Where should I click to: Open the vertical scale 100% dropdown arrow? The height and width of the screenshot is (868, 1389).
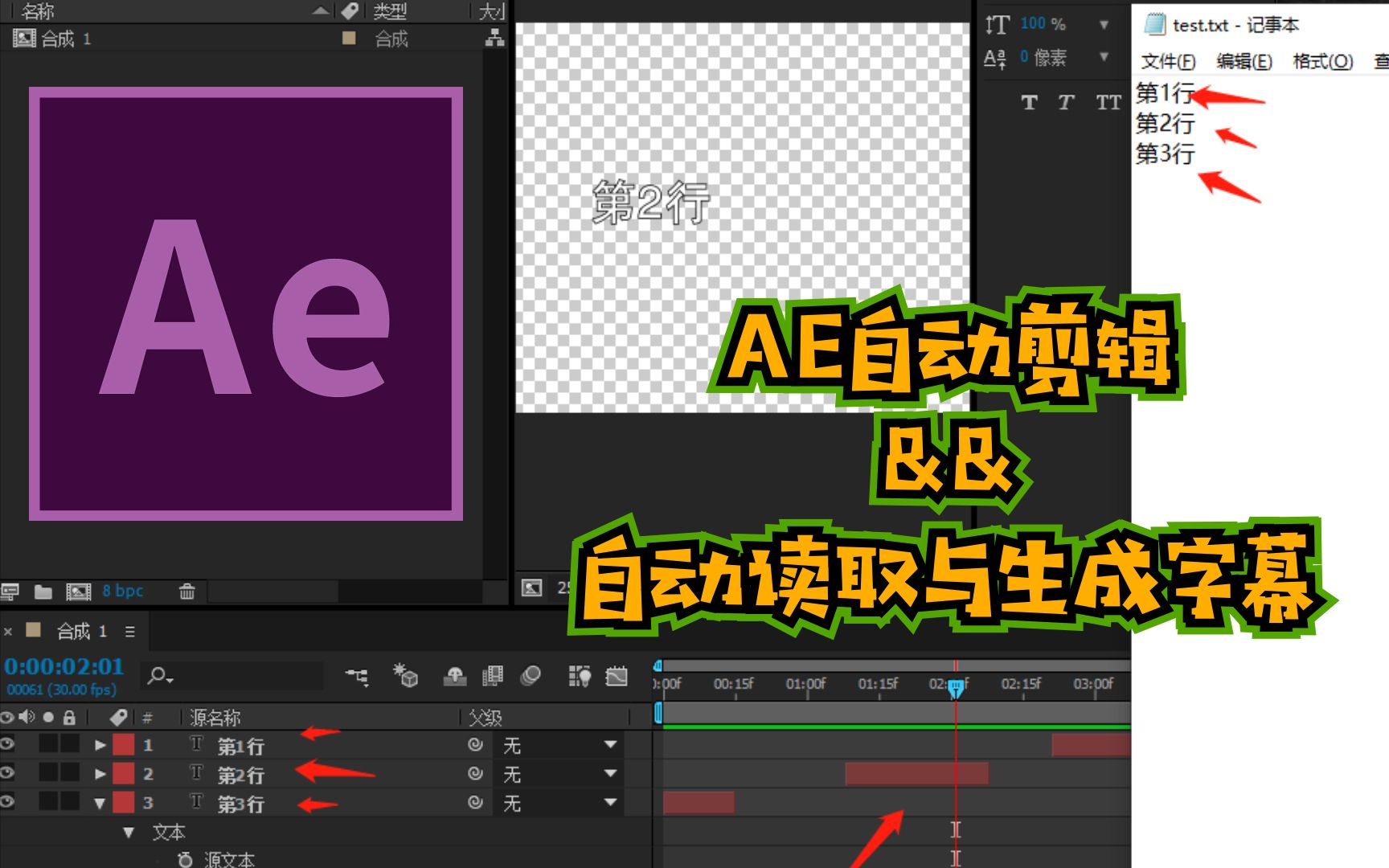point(1104,25)
